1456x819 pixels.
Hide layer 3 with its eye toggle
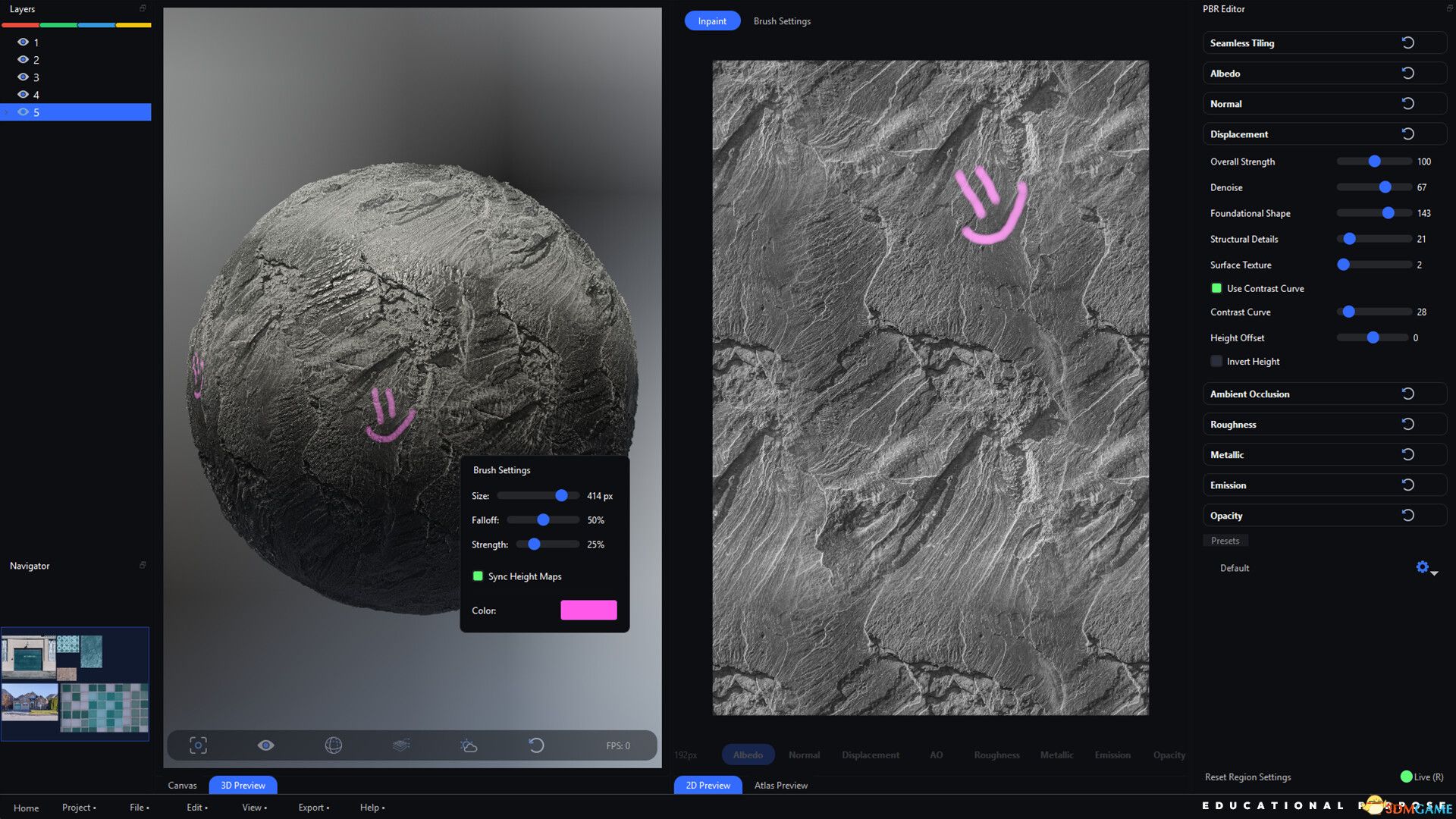(x=23, y=77)
